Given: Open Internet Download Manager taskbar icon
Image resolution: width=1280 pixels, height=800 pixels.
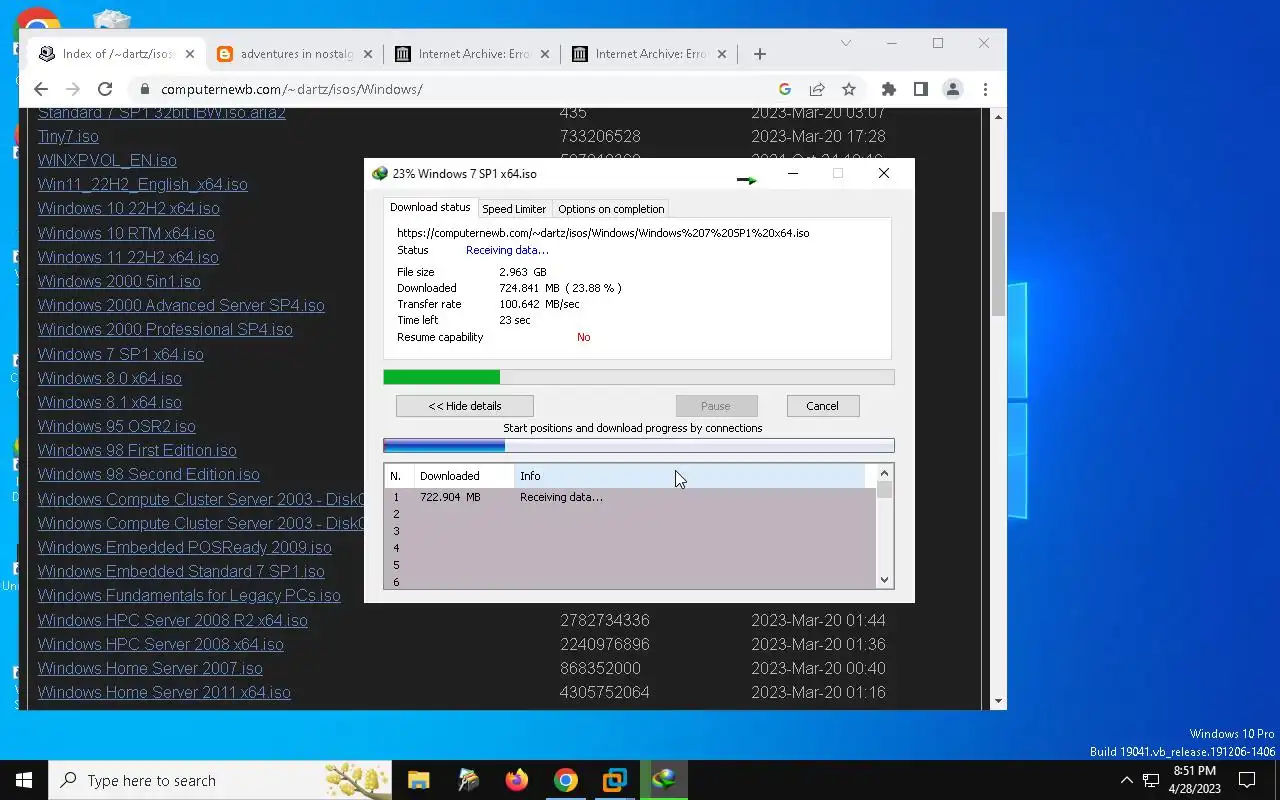Looking at the screenshot, I should [664, 780].
